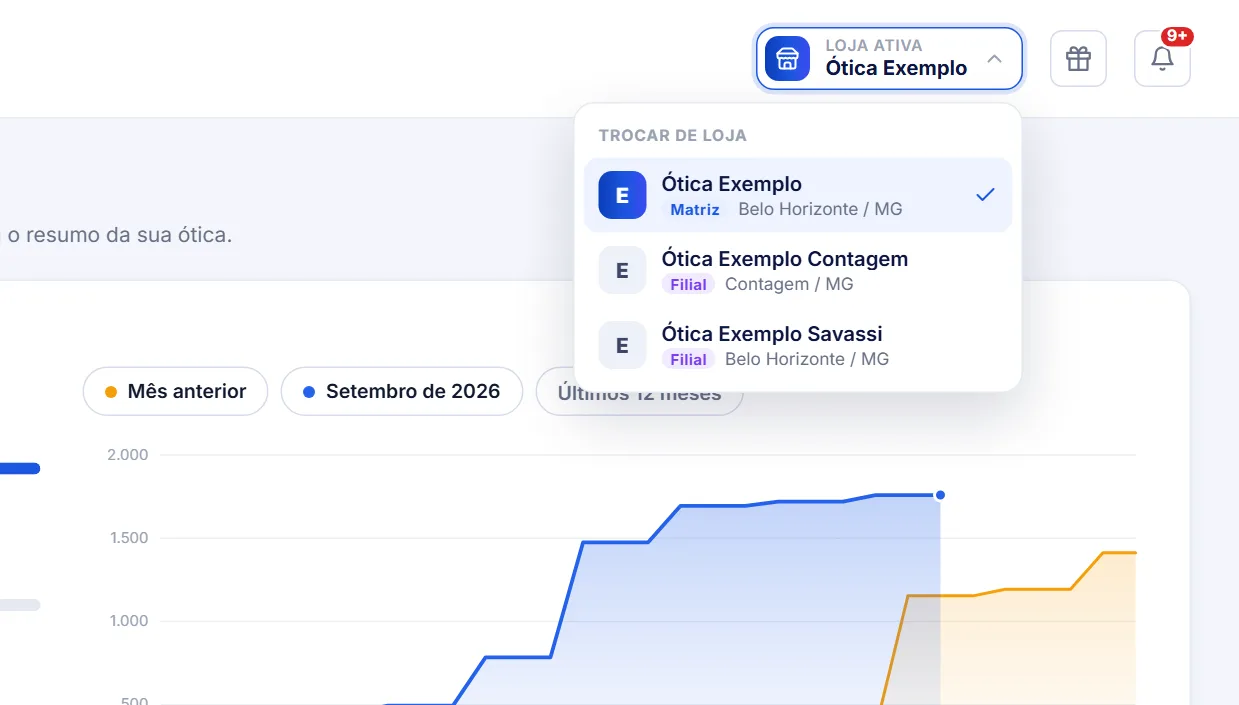
Task: Click the 9+ notification badge
Action: click(1177, 36)
